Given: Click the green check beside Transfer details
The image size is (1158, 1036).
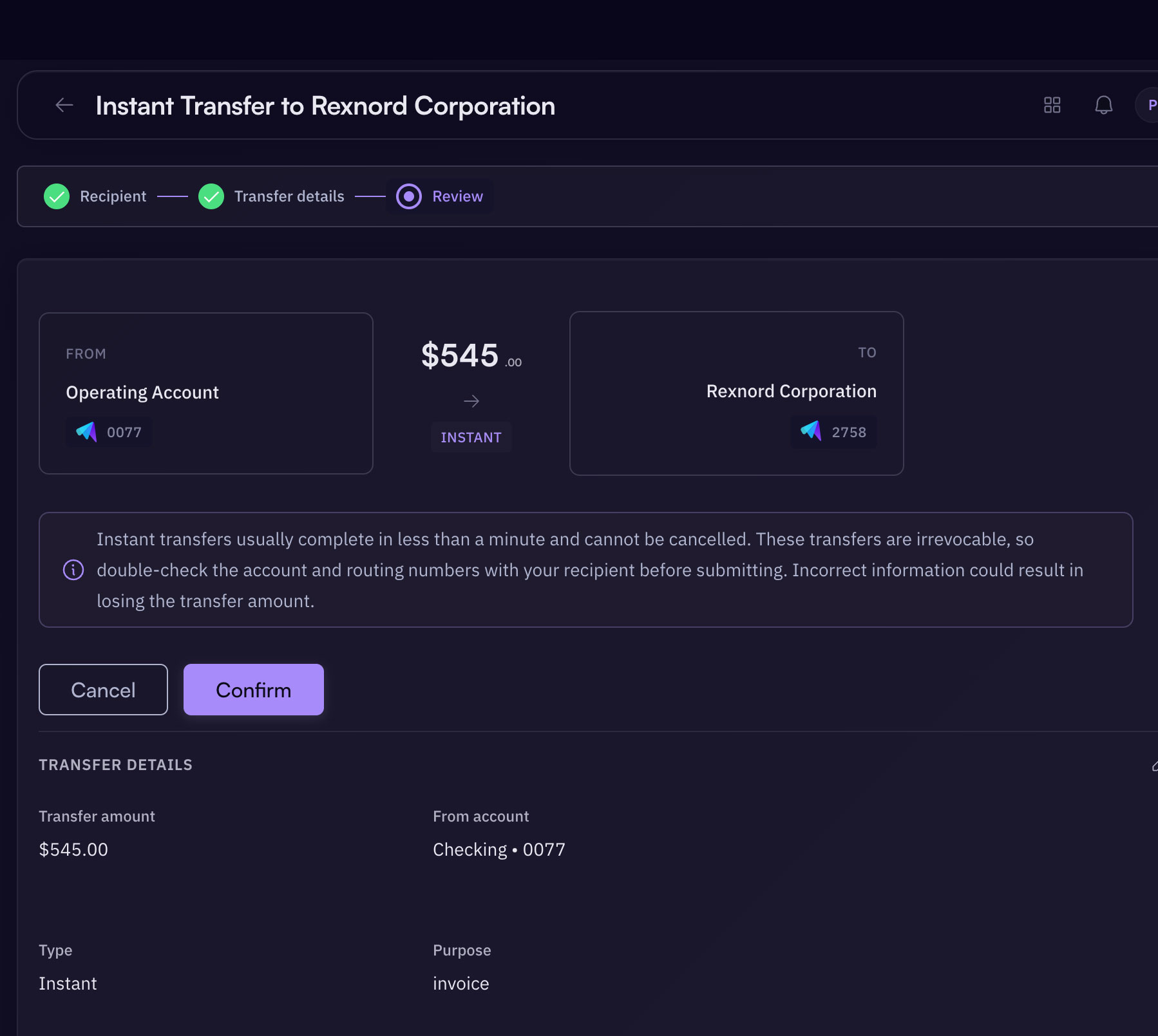Looking at the screenshot, I should (x=211, y=196).
